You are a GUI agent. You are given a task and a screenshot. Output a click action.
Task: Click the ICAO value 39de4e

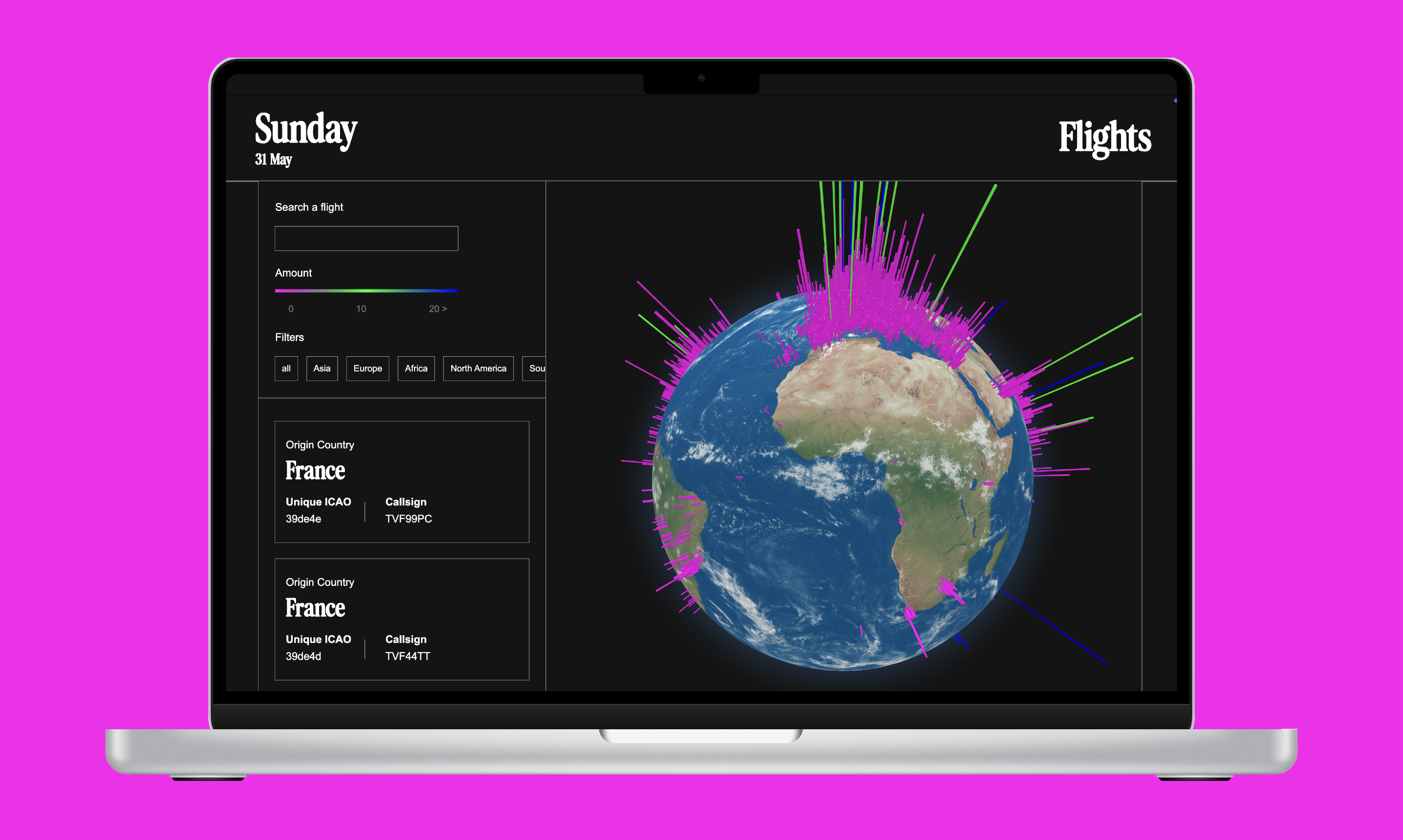[303, 519]
